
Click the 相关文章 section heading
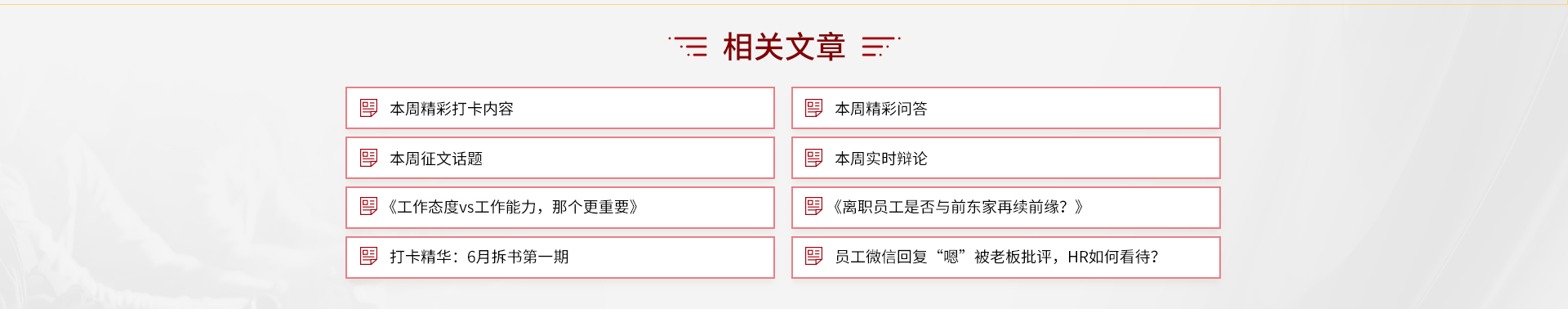(x=784, y=47)
